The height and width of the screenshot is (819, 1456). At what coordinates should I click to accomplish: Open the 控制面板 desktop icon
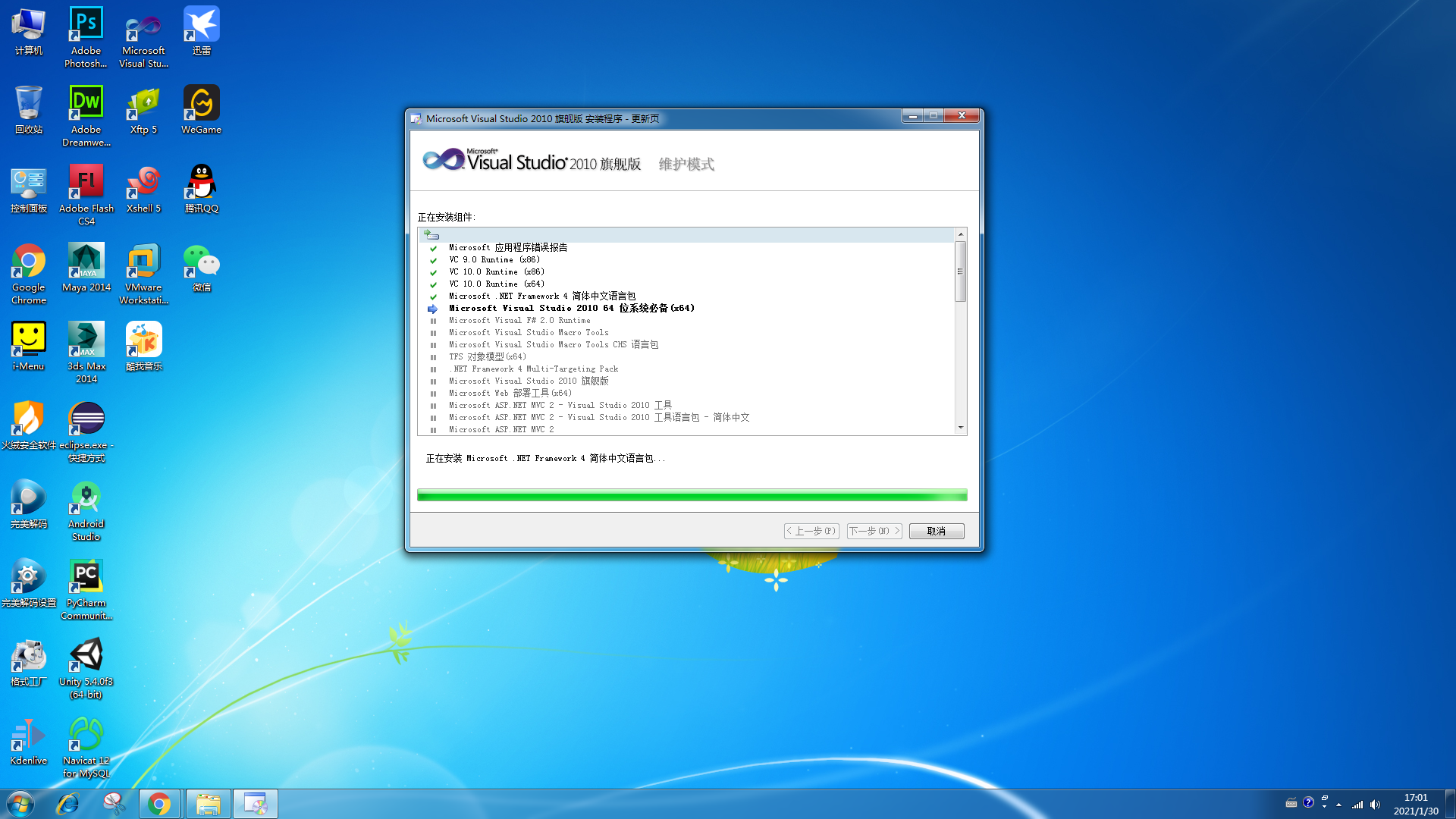pyautogui.click(x=29, y=189)
